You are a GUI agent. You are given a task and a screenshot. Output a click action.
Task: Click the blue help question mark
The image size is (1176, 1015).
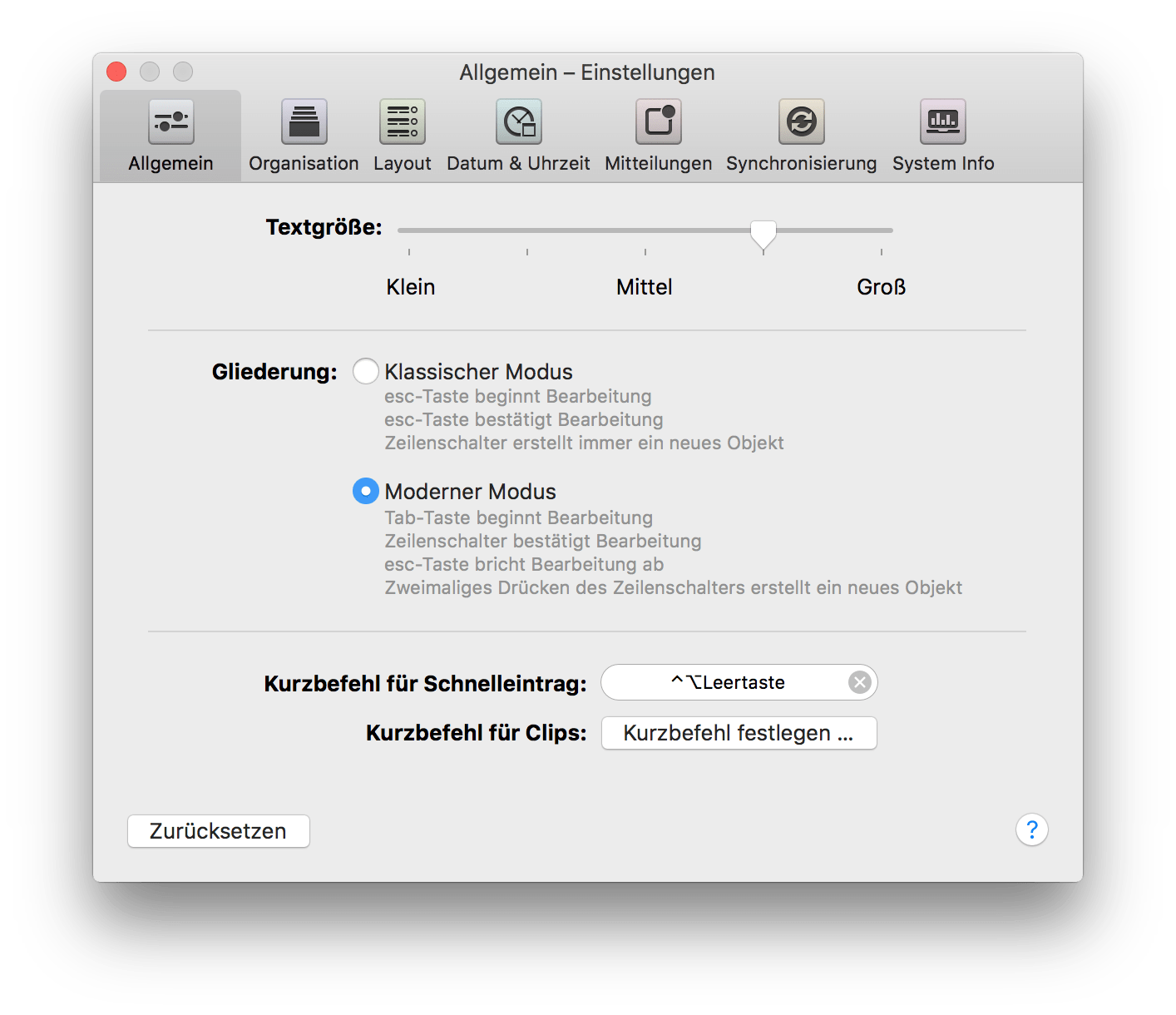[1031, 829]
